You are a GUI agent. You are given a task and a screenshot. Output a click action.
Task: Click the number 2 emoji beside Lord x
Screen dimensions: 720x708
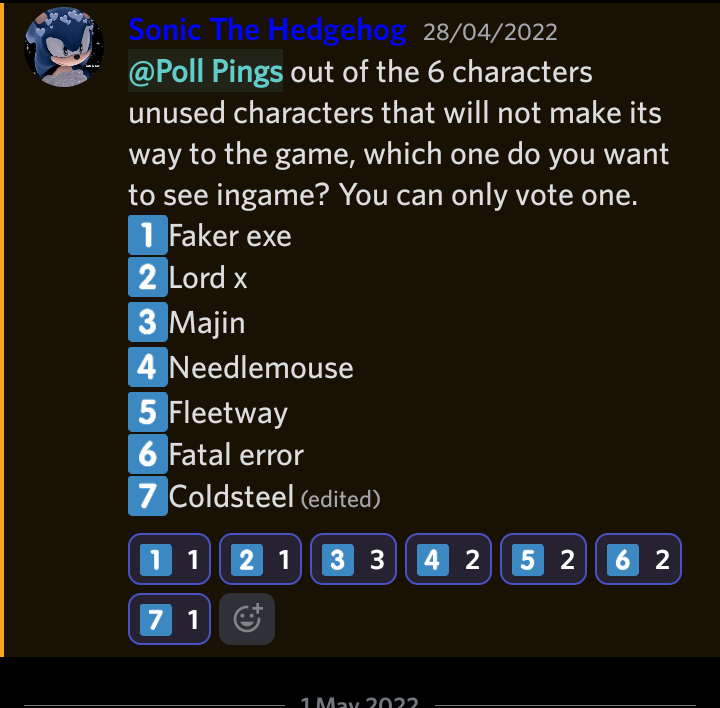(x=147, y=278)
